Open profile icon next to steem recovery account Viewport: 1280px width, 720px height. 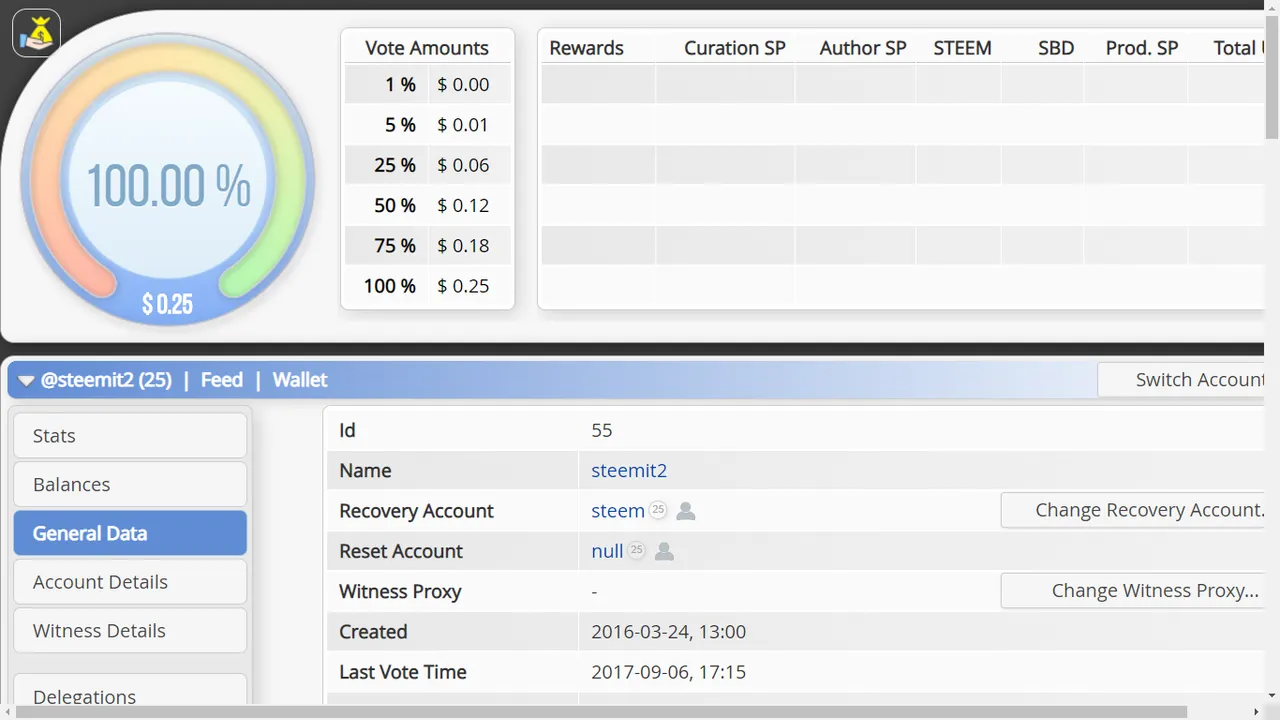pyautogui.click(x=686, y=511)
